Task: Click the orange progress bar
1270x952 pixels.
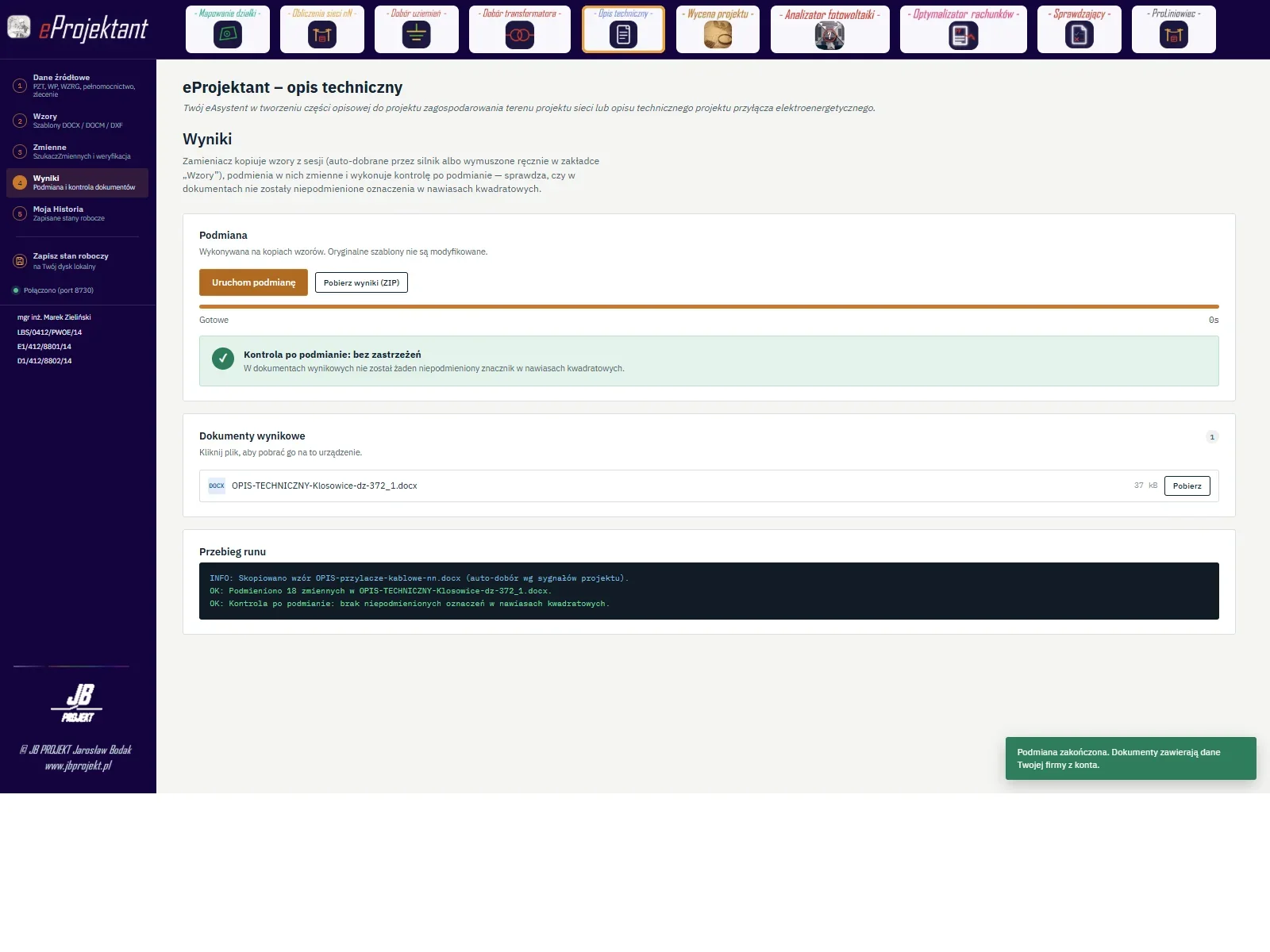Action: click(709, 306)
